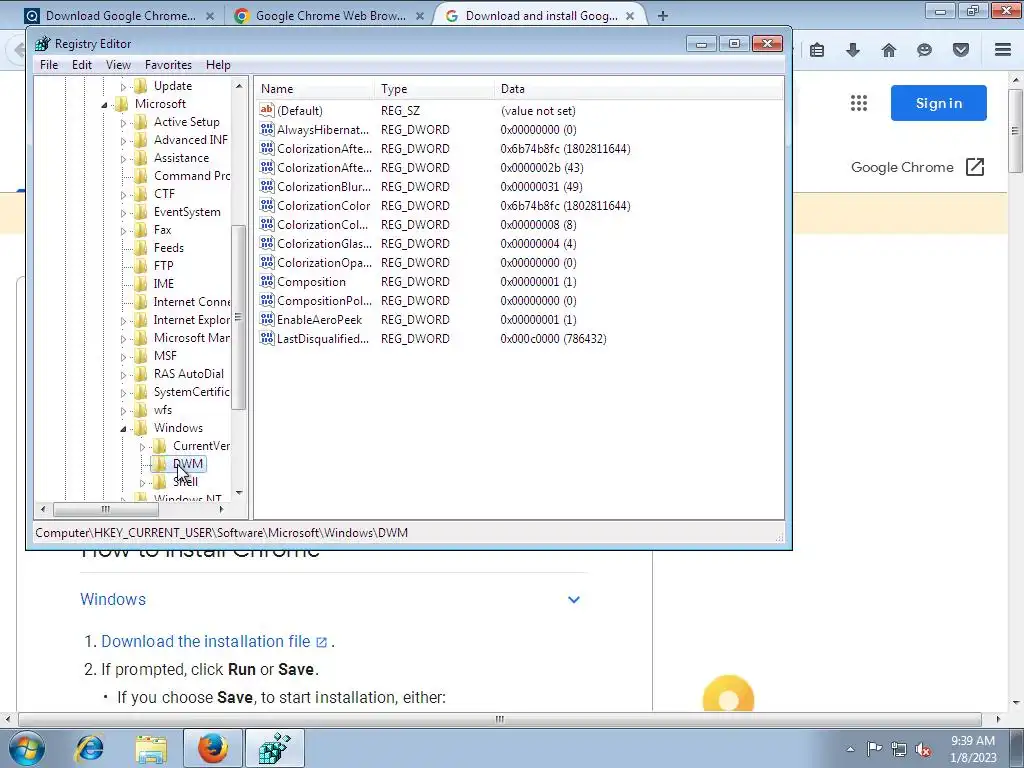Viewport: 1024px width, 768px height.
Task: Open Firefox Pocket icon
Action: (961, 50)
